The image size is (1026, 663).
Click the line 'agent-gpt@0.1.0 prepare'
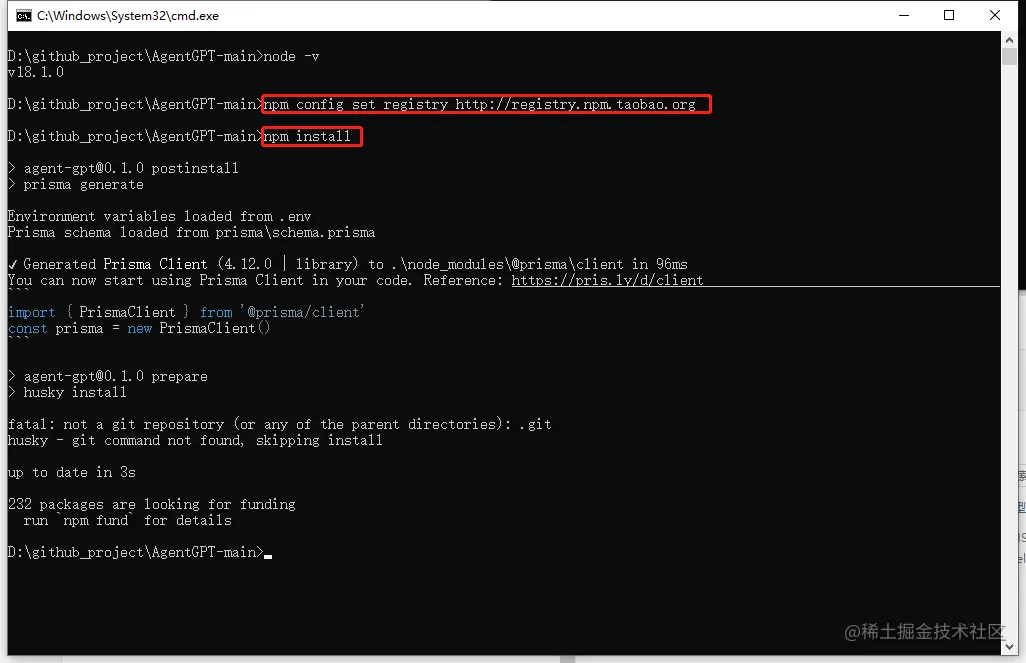[x=107, y=376]
